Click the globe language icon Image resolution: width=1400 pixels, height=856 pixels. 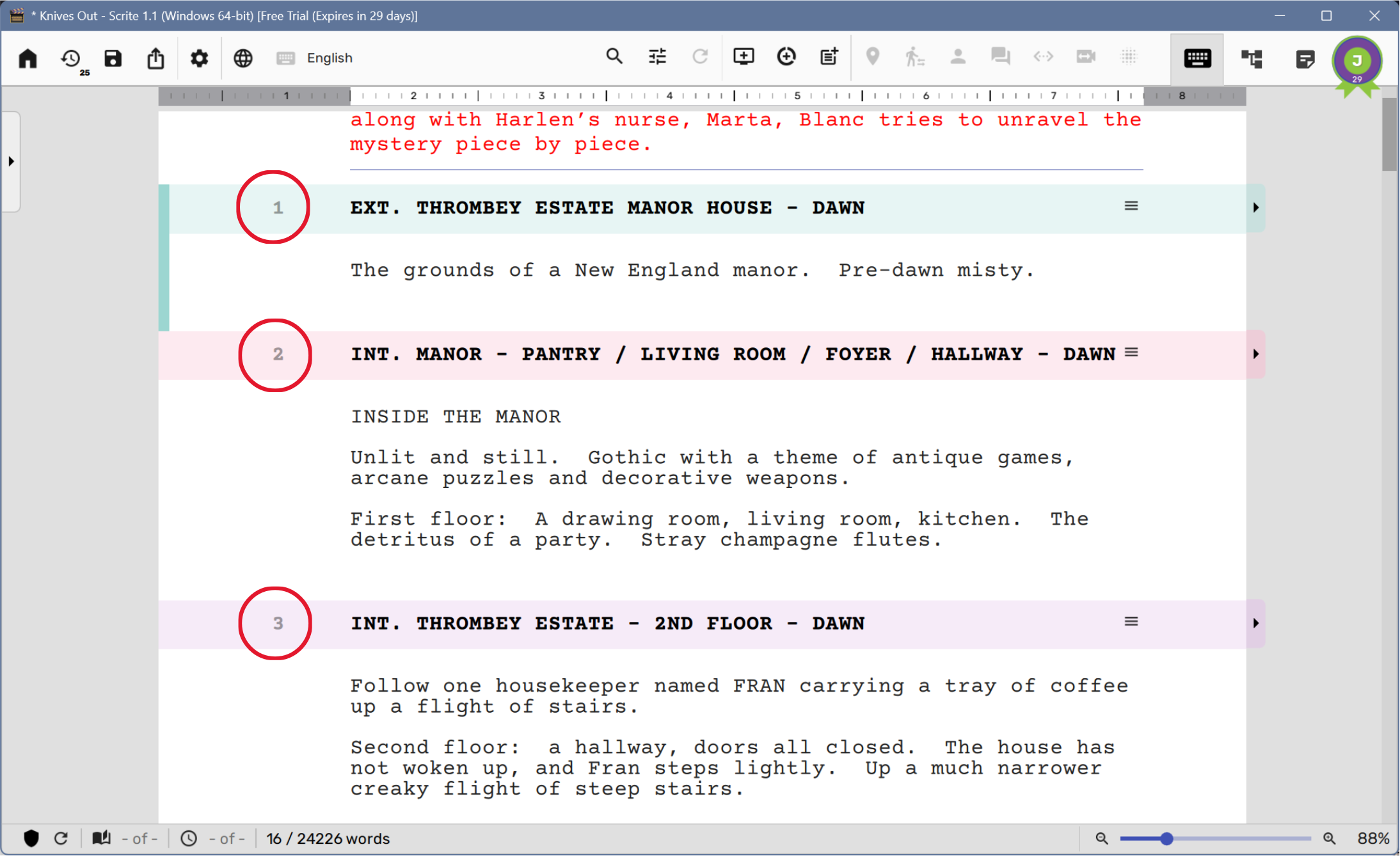click(x=243, y=58)
